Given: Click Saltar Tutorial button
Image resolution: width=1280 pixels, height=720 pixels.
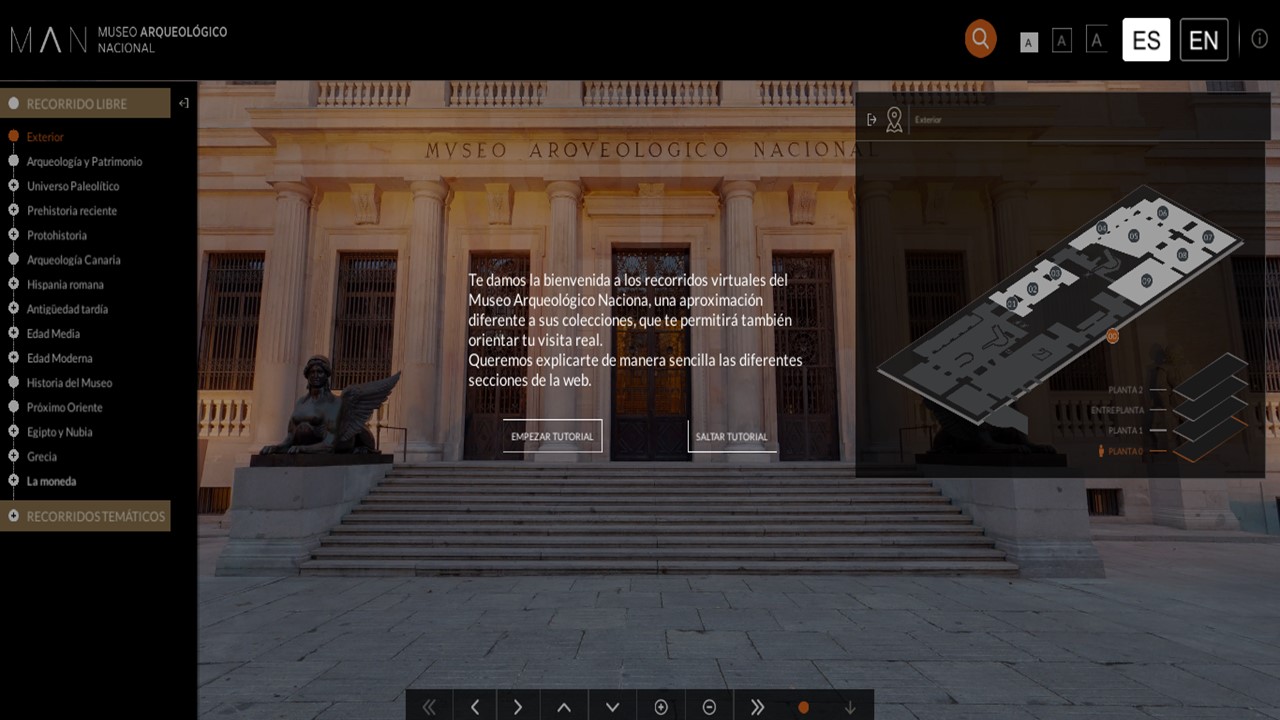Looking at the screenshot, I should point(731,436).
